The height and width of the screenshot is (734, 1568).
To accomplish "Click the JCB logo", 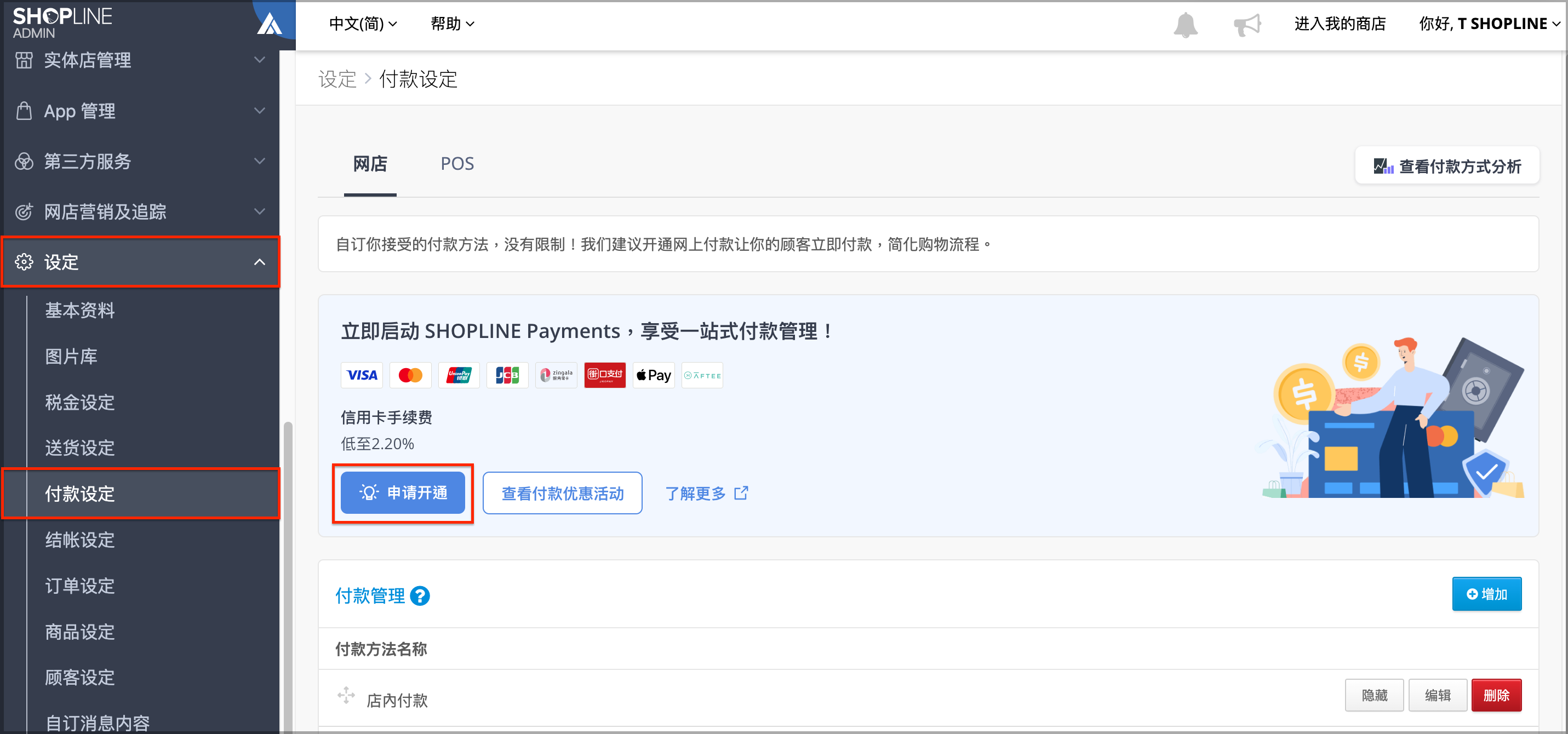I will click(508, 375).
